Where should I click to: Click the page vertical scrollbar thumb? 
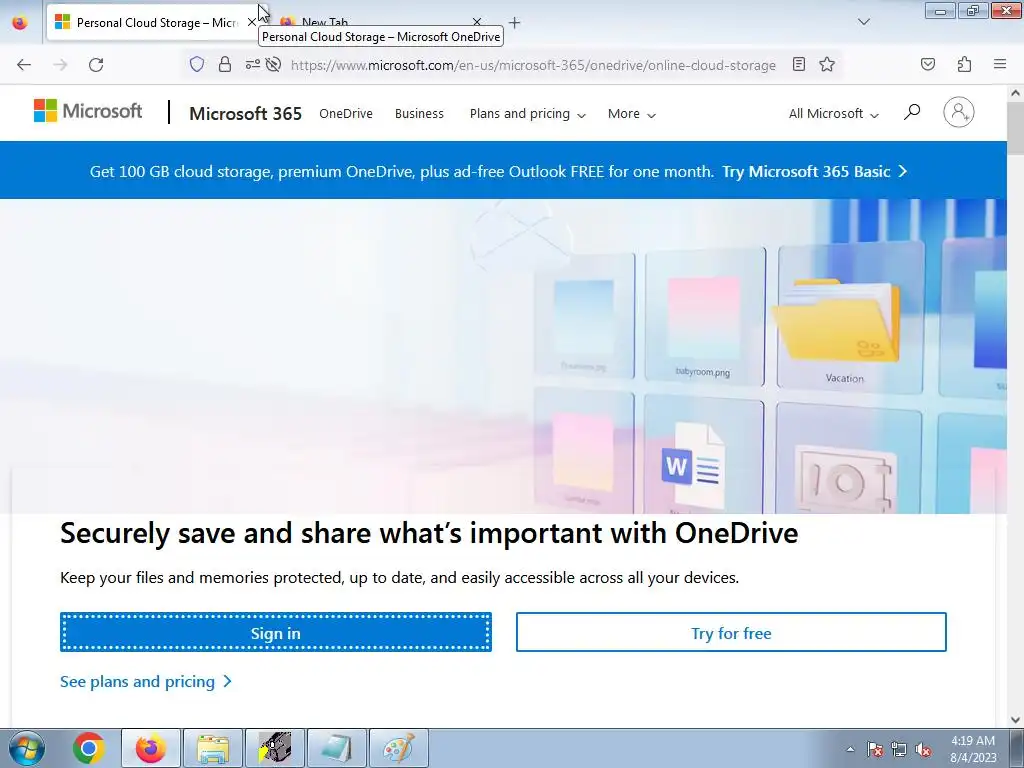tap(1015, 127)
